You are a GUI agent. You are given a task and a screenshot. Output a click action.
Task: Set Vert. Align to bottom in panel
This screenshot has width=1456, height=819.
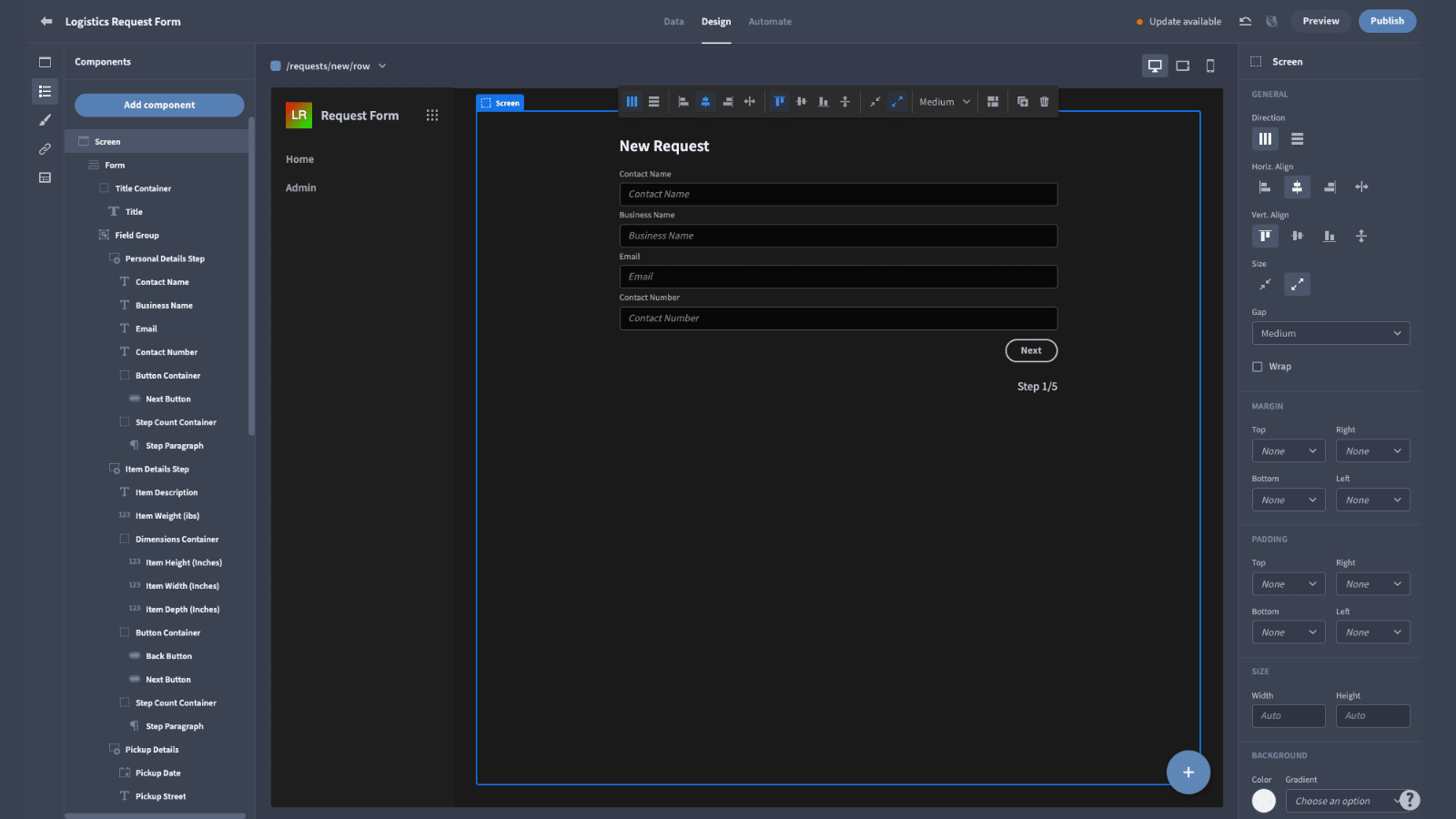1330,236
